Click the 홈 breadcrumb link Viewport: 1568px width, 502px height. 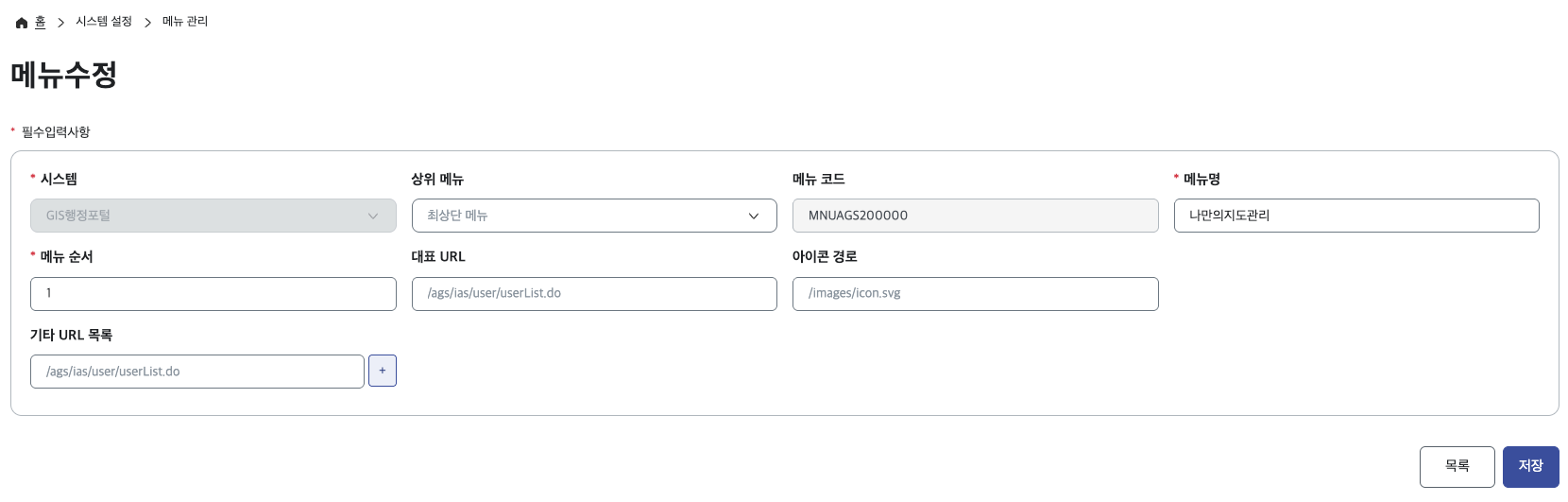(40, 22)
